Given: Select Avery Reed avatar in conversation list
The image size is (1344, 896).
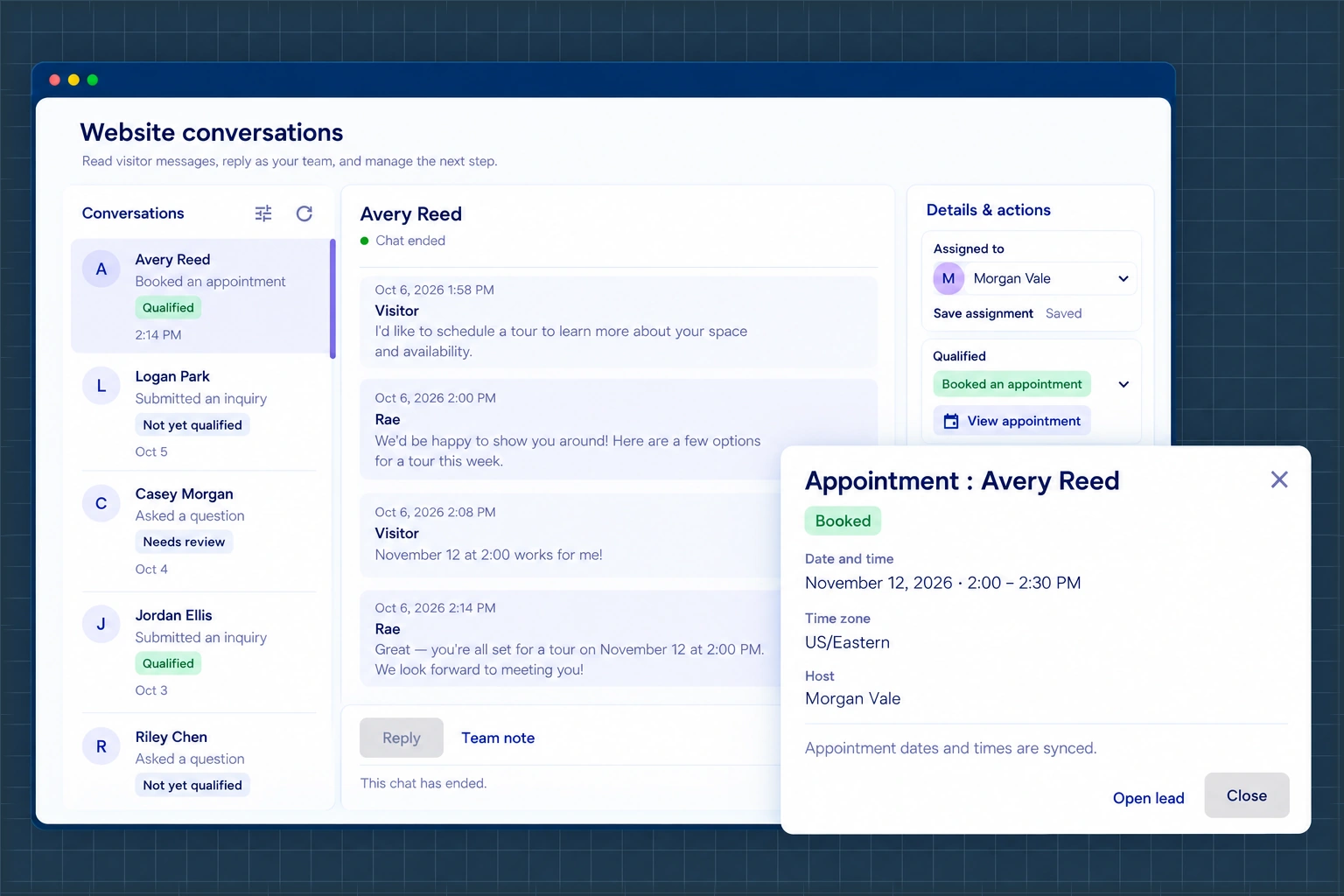Looking at the screenshot, I should (x=101, y=269).
